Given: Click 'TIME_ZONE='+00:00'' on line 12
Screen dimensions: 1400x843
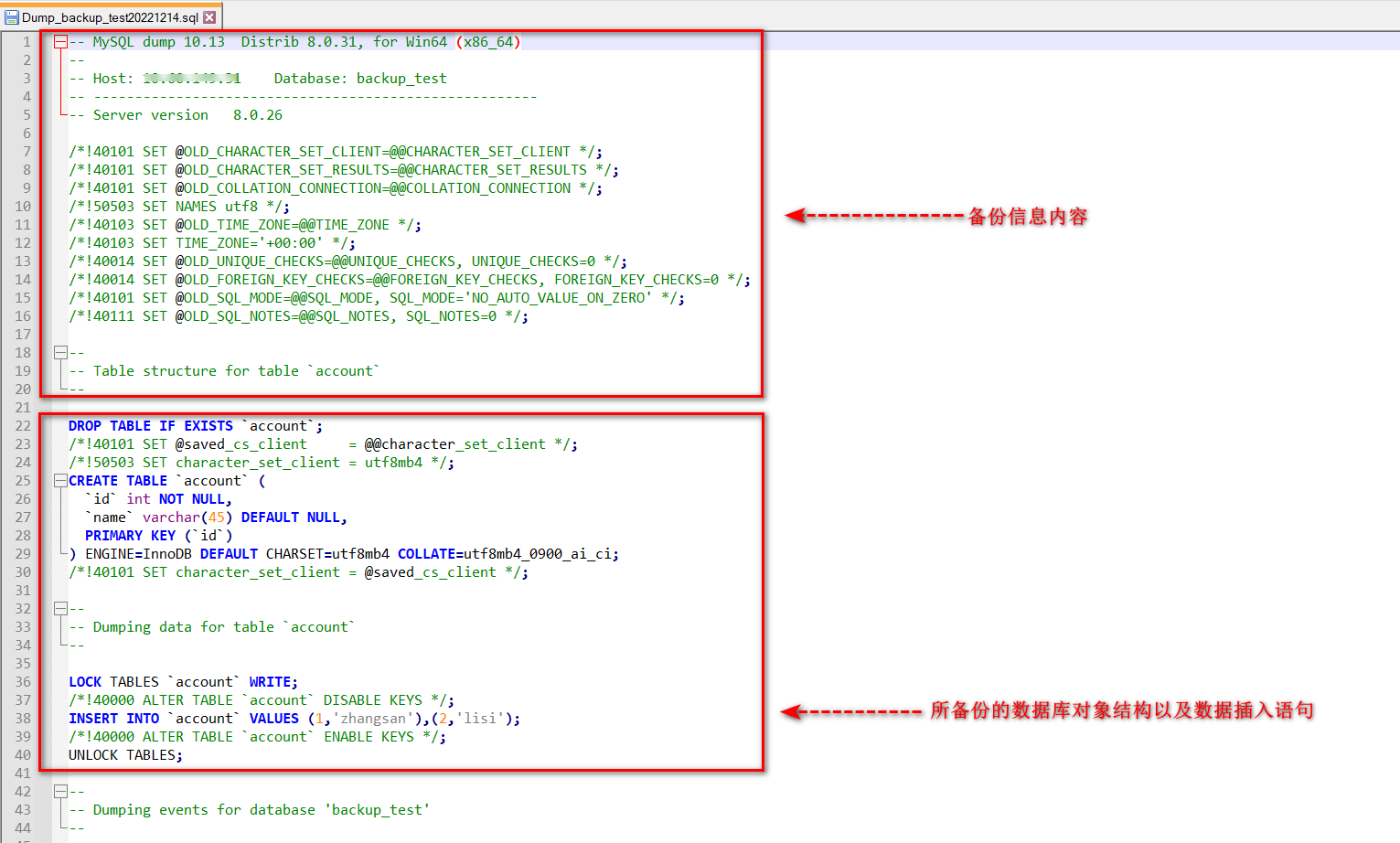Looking at the screenshot, I should (249, 243).
